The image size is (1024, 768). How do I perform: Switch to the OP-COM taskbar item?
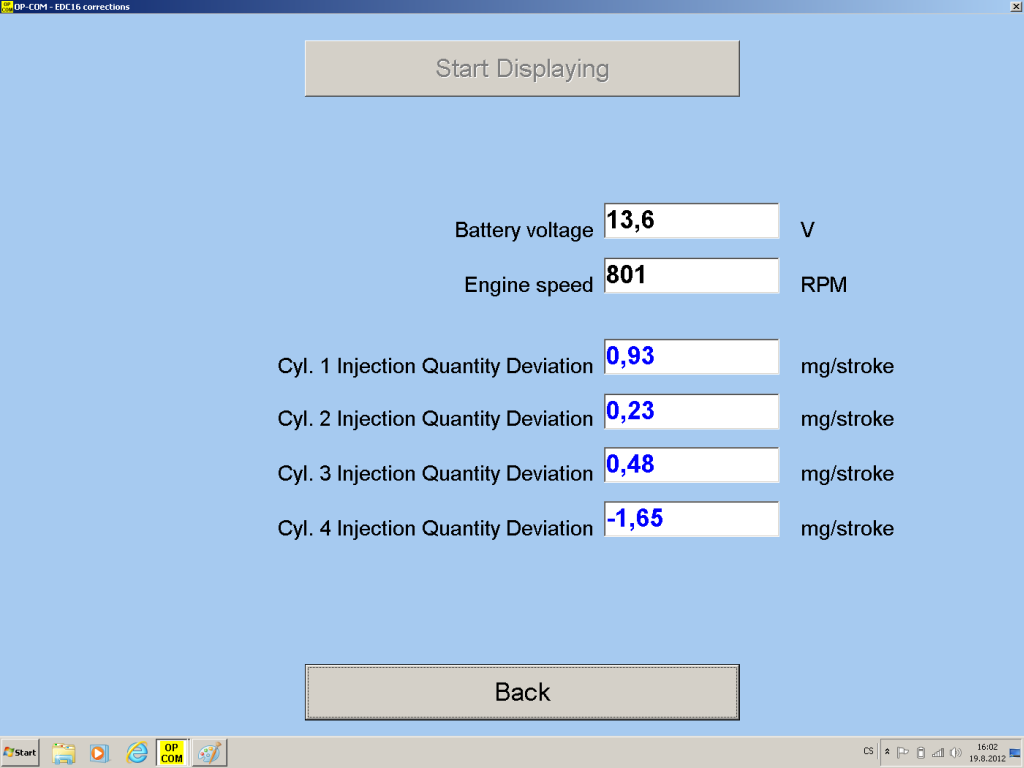tap(172, 752)
